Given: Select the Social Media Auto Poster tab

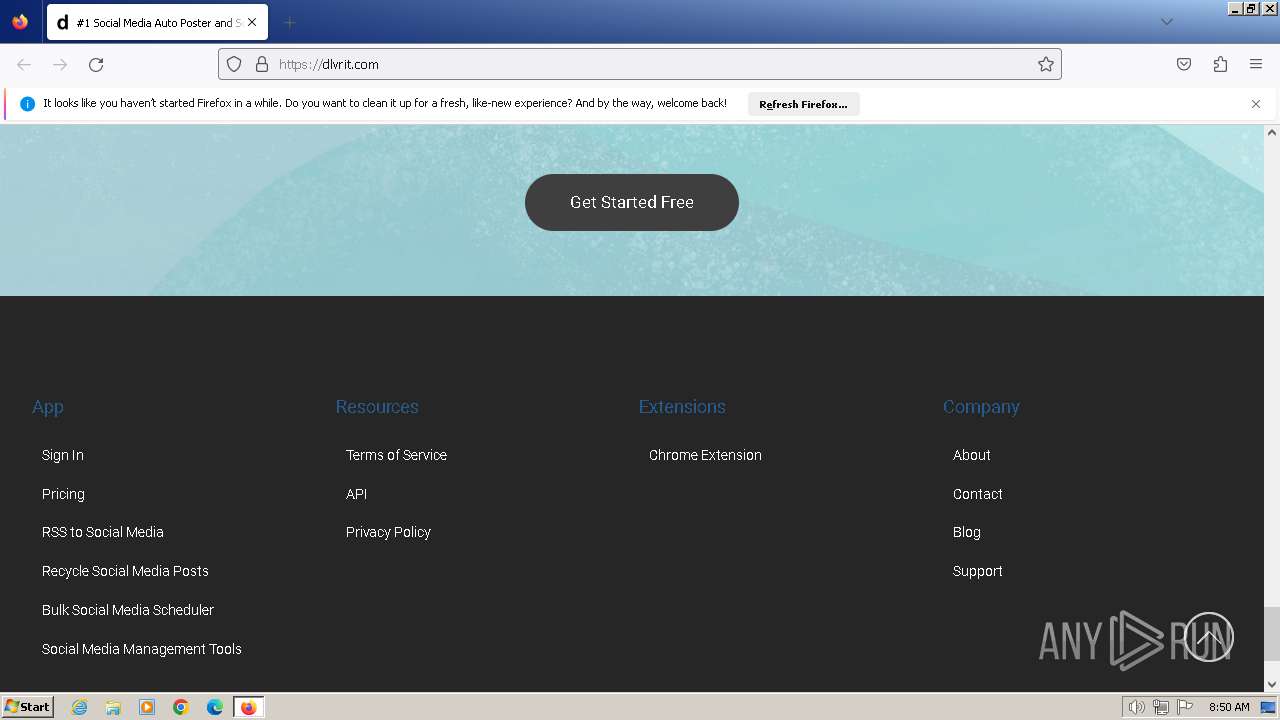Looking at the screenshot, I should (157, 22).
